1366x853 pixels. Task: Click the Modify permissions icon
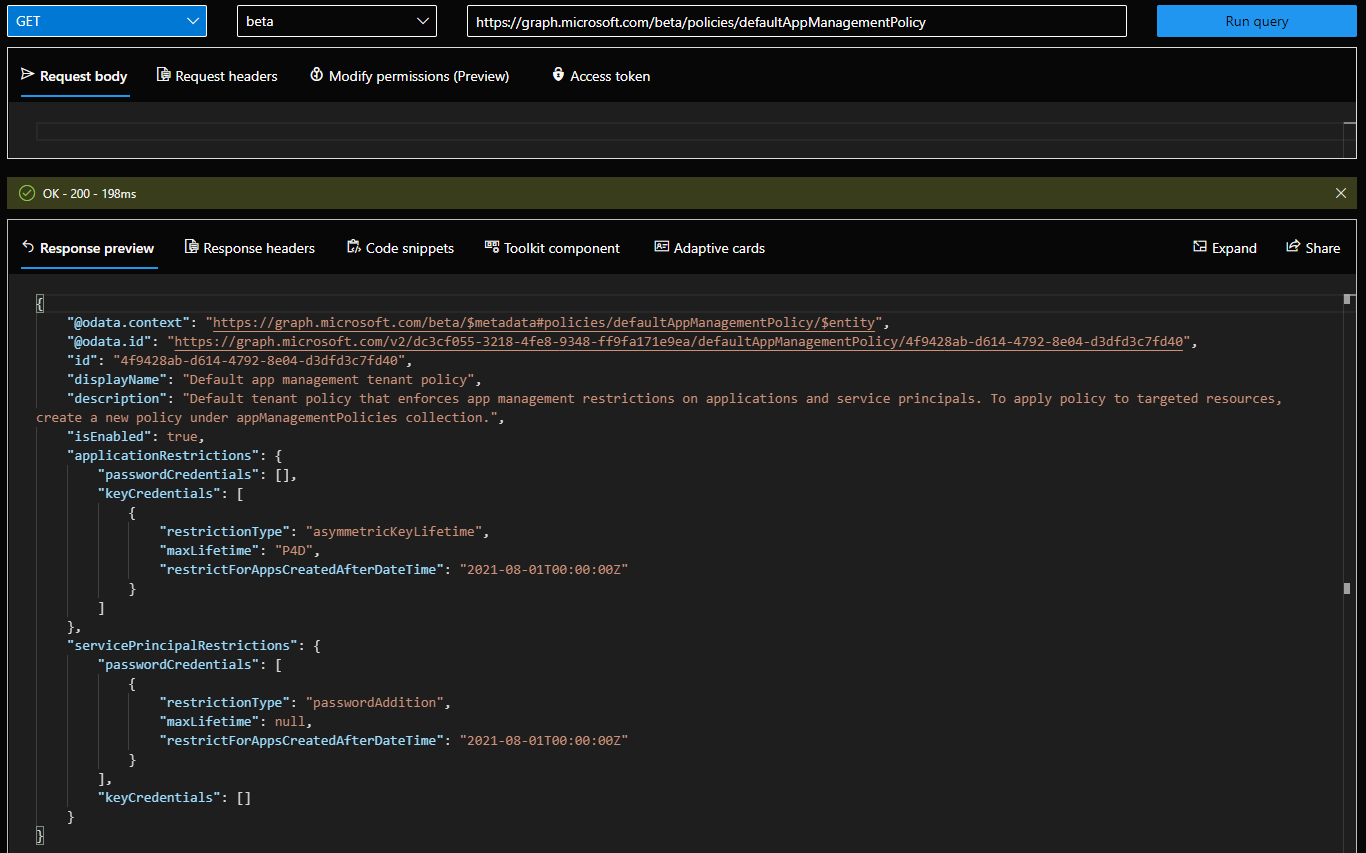point(317,75)
